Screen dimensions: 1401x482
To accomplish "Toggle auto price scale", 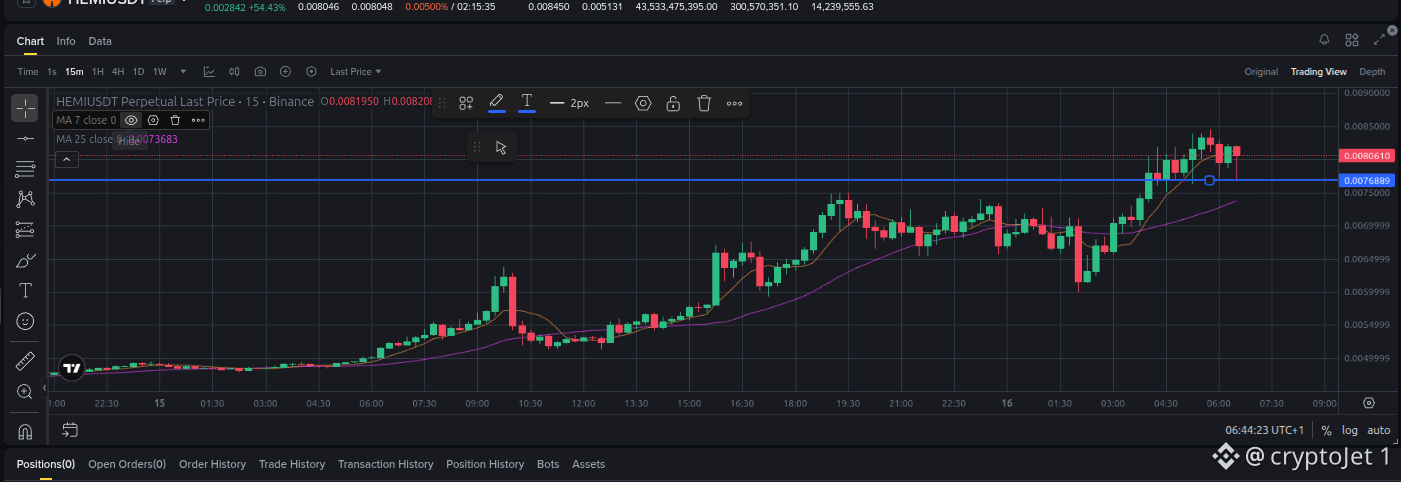I will point(1378,430).
